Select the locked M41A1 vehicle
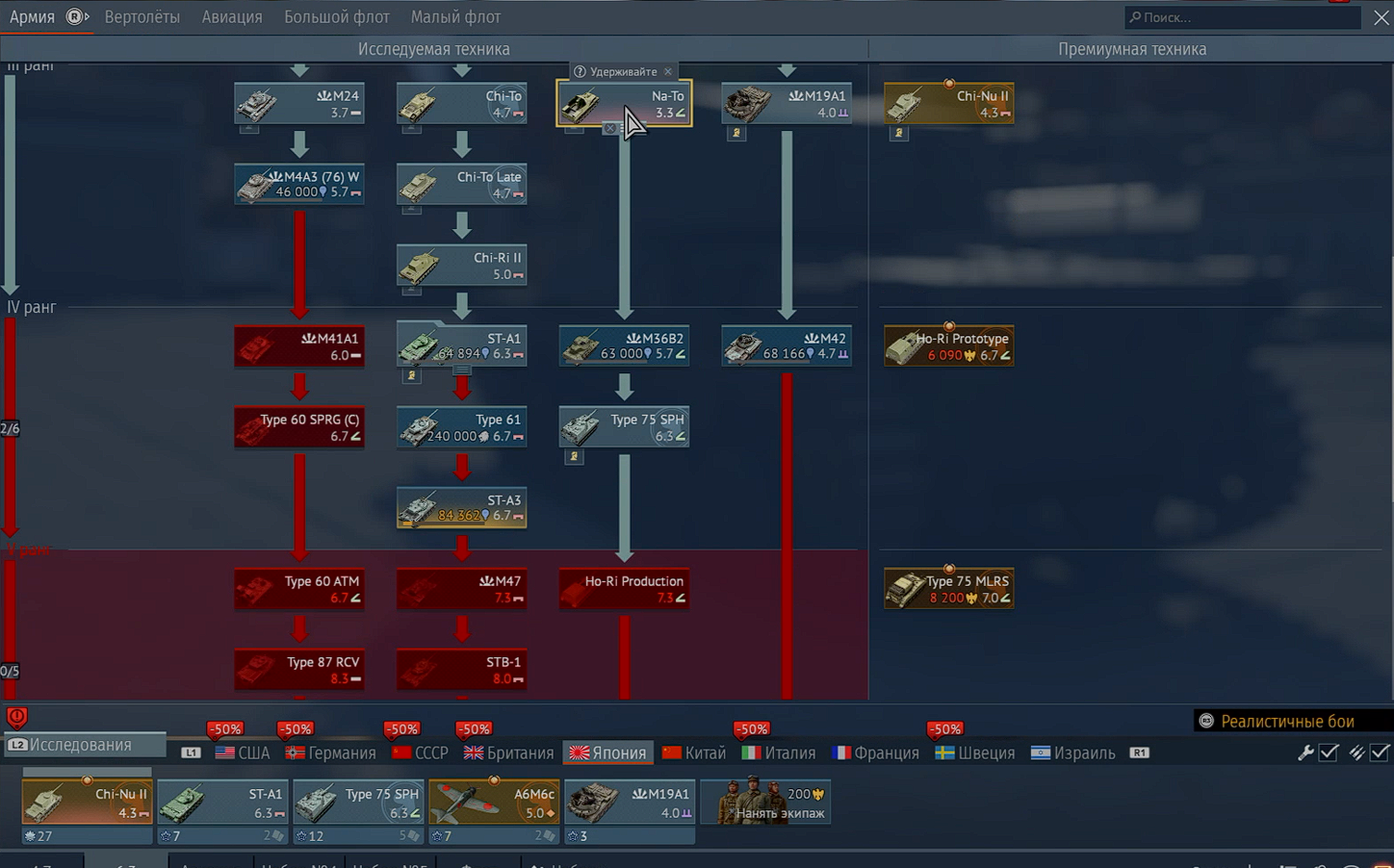Image resolution: width=1394 pixels, height=868 pixels. [x=299, y=346]
